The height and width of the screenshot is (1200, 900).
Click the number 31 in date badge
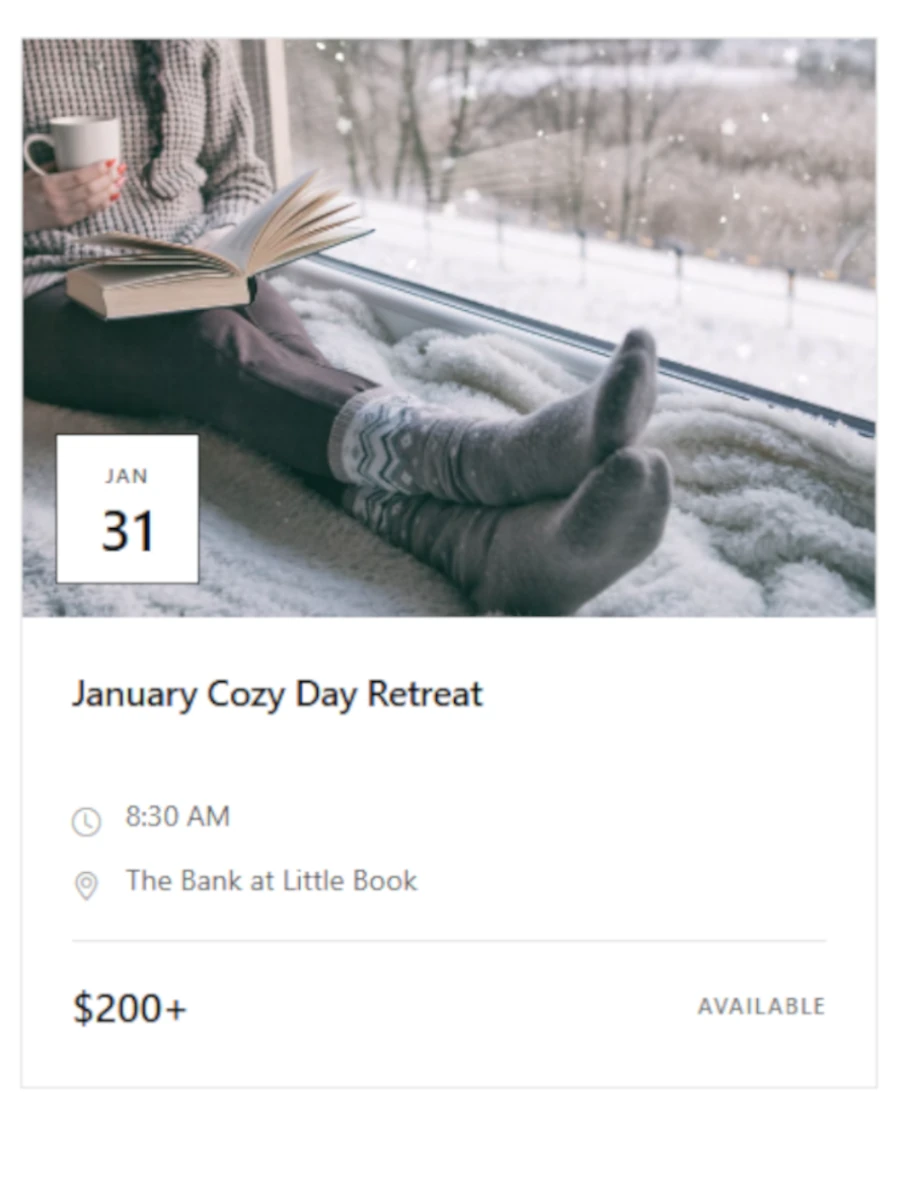(128, 531)
